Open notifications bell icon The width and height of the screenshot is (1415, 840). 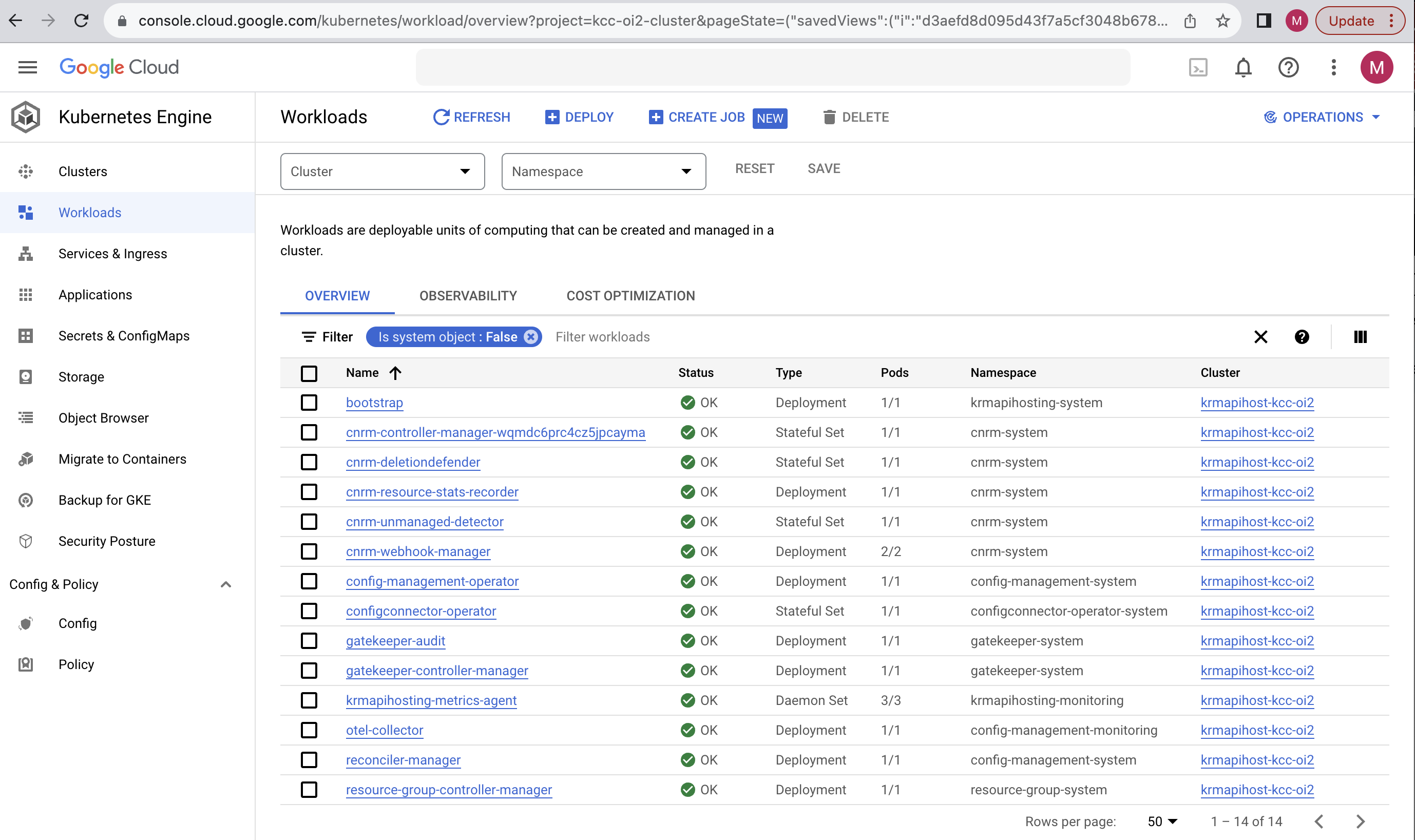coord(1243,67)
